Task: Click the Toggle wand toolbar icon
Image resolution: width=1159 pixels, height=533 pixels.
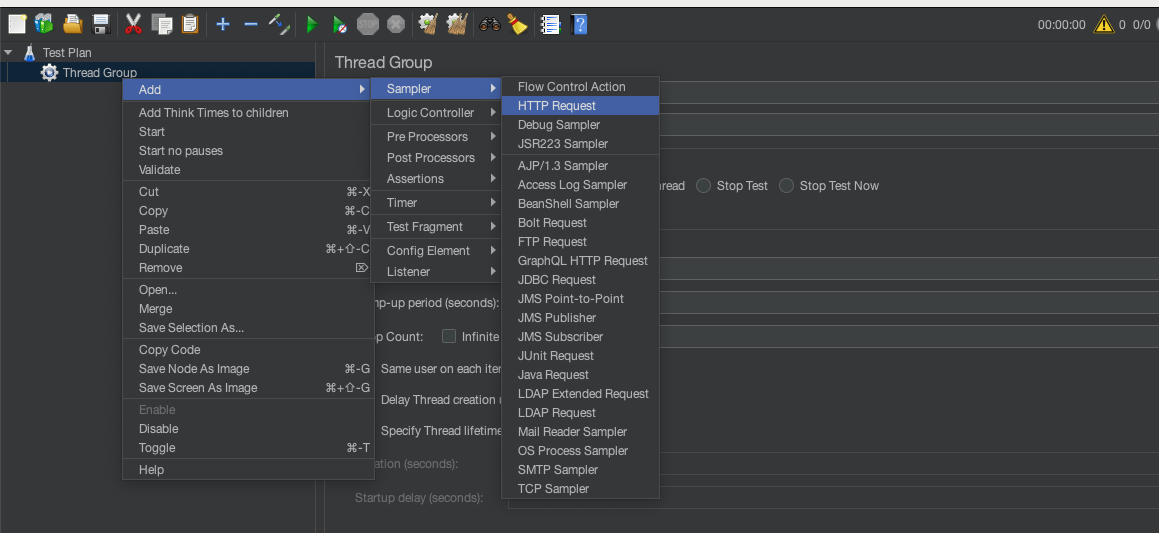Action: 279,24
